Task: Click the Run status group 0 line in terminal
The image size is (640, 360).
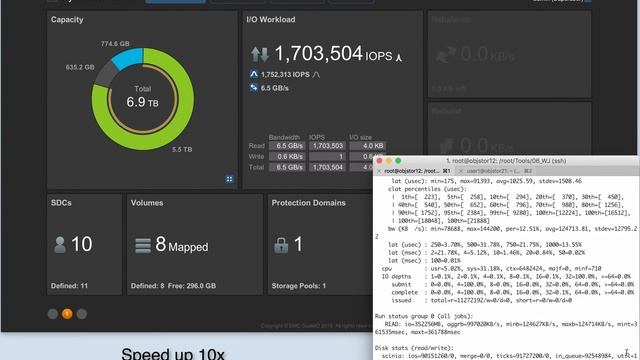Action: 424,316
